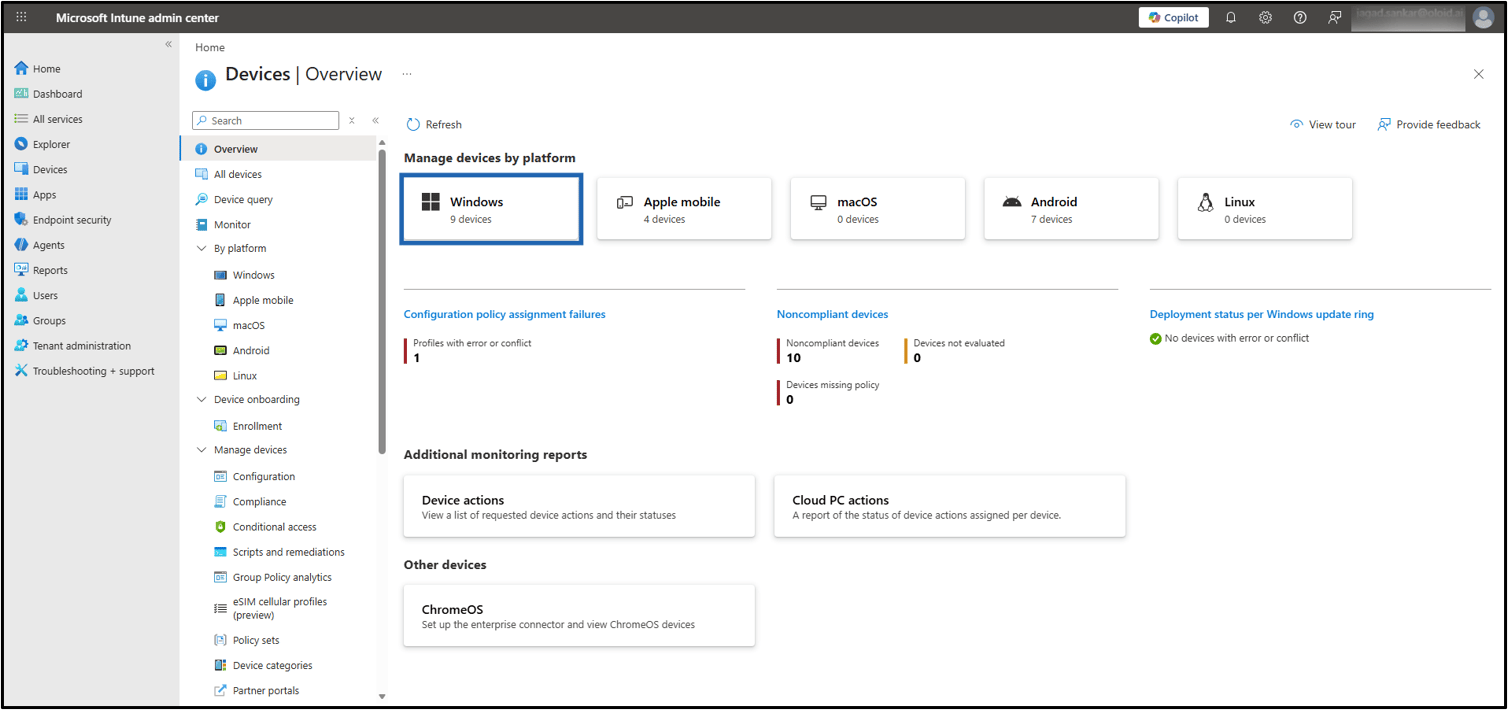This screenshot has height=710, width=1508.
Task: Focus the devices menu Search box
Action: coord(266,121)
